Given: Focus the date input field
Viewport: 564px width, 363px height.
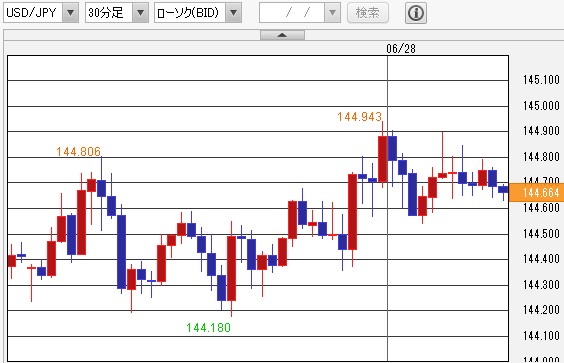Looking at the screenshot, I should click(292, 13).
